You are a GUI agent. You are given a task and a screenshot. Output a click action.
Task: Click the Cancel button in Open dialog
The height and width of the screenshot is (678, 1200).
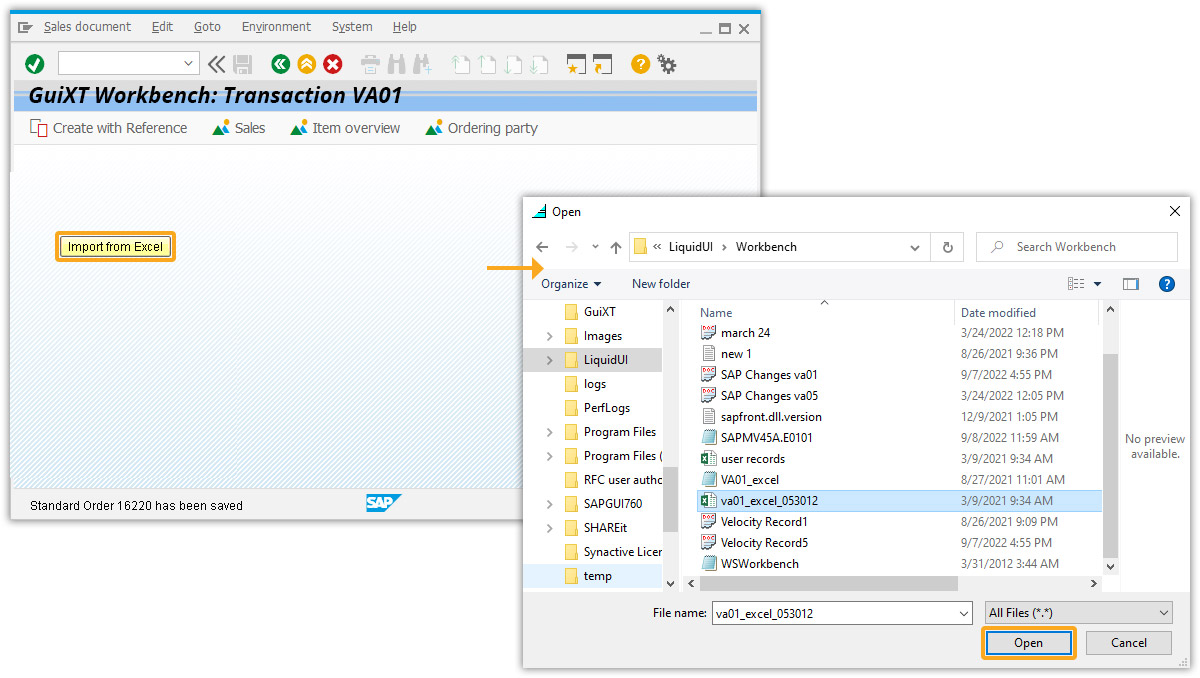(1128, 643)
